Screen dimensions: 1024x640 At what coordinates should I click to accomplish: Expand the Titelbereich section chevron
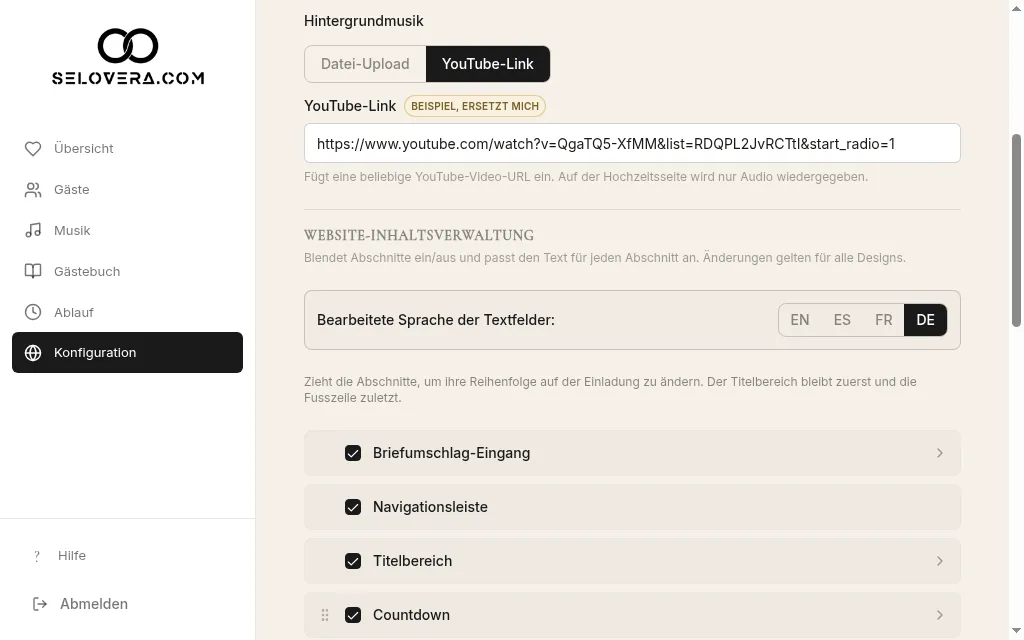[940, 561]
